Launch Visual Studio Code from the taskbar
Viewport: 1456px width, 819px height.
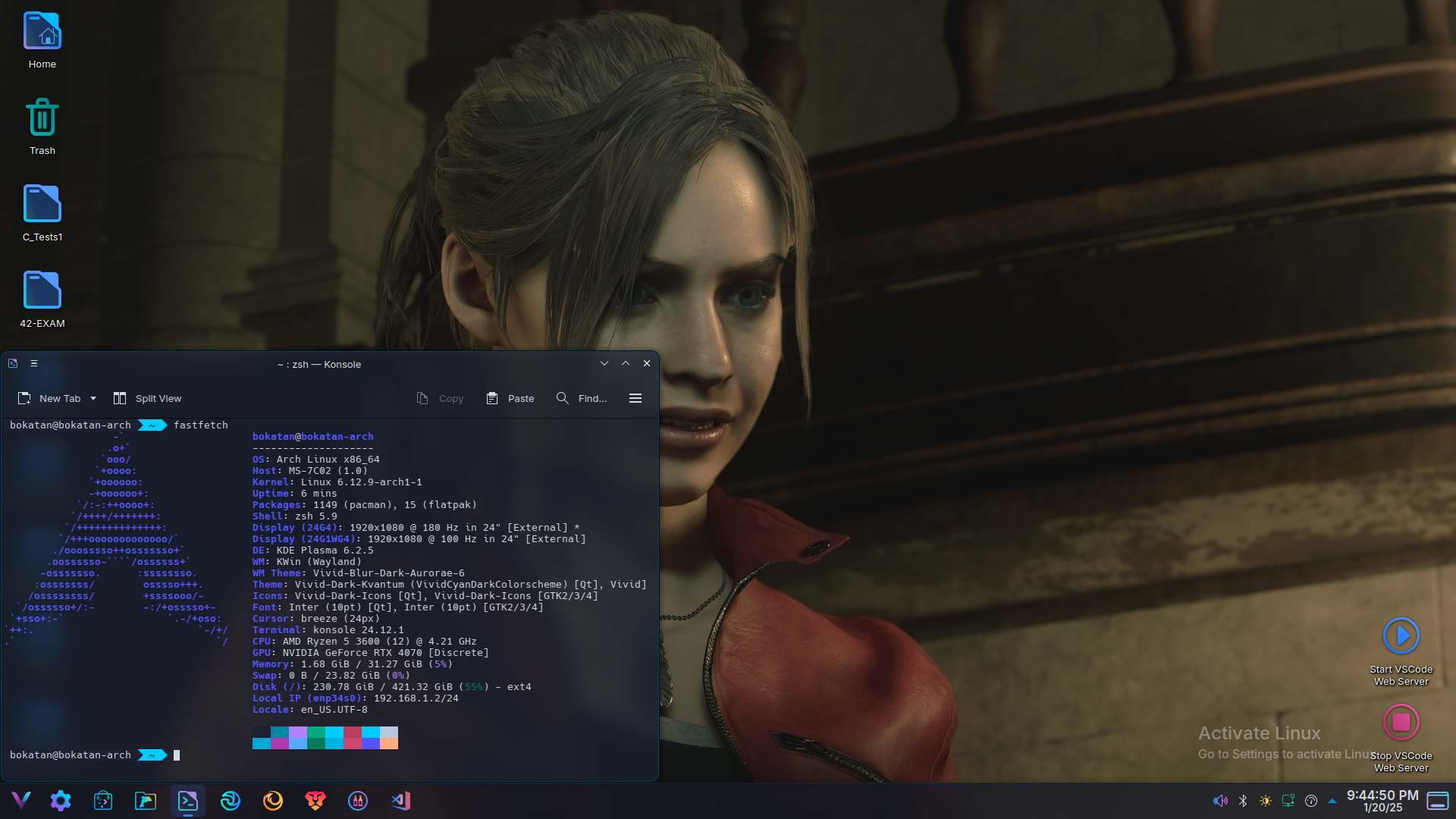pyautogui.click(x=400, y=800)
